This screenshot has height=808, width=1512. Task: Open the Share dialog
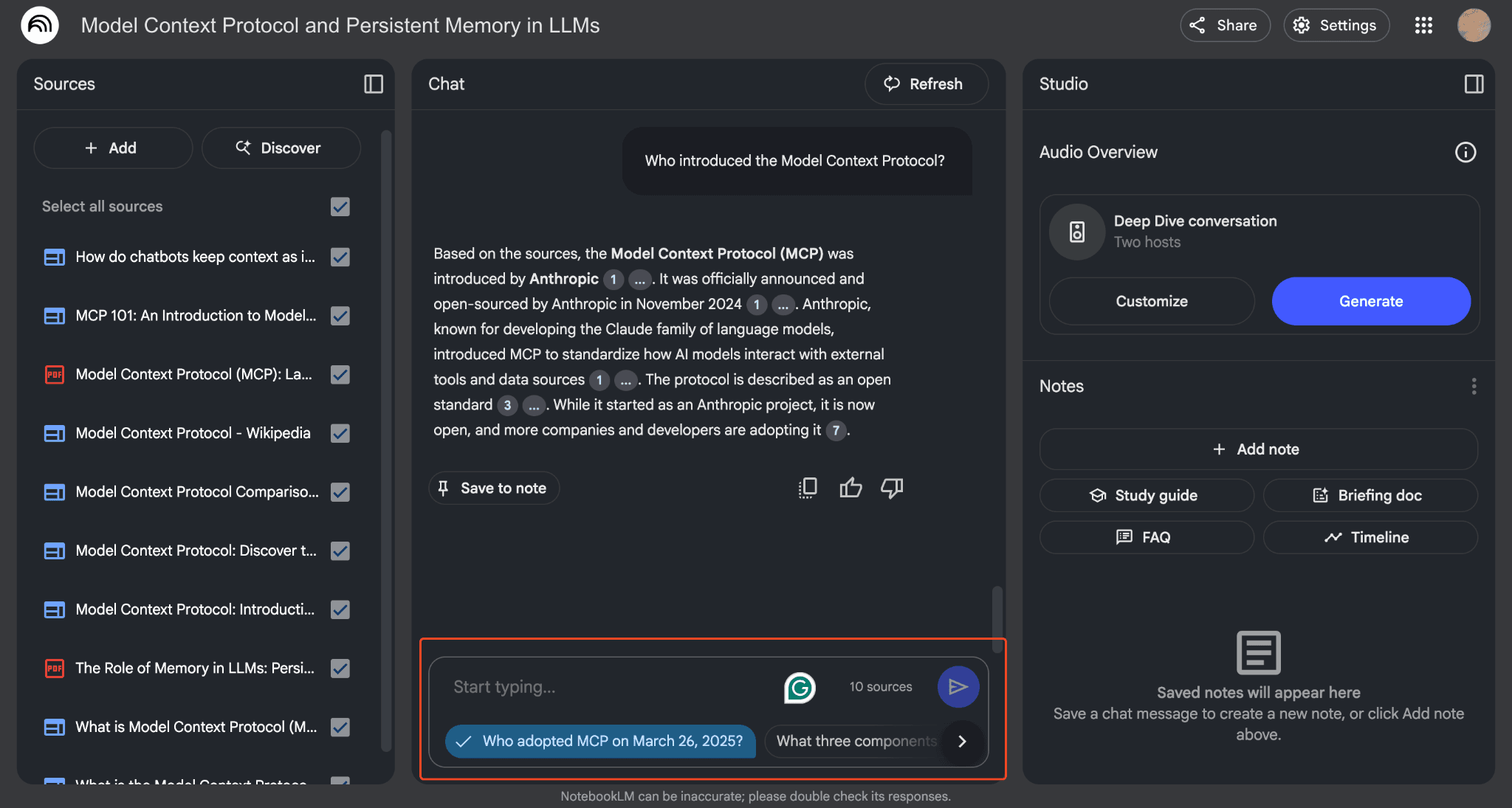coord(1224,24)
